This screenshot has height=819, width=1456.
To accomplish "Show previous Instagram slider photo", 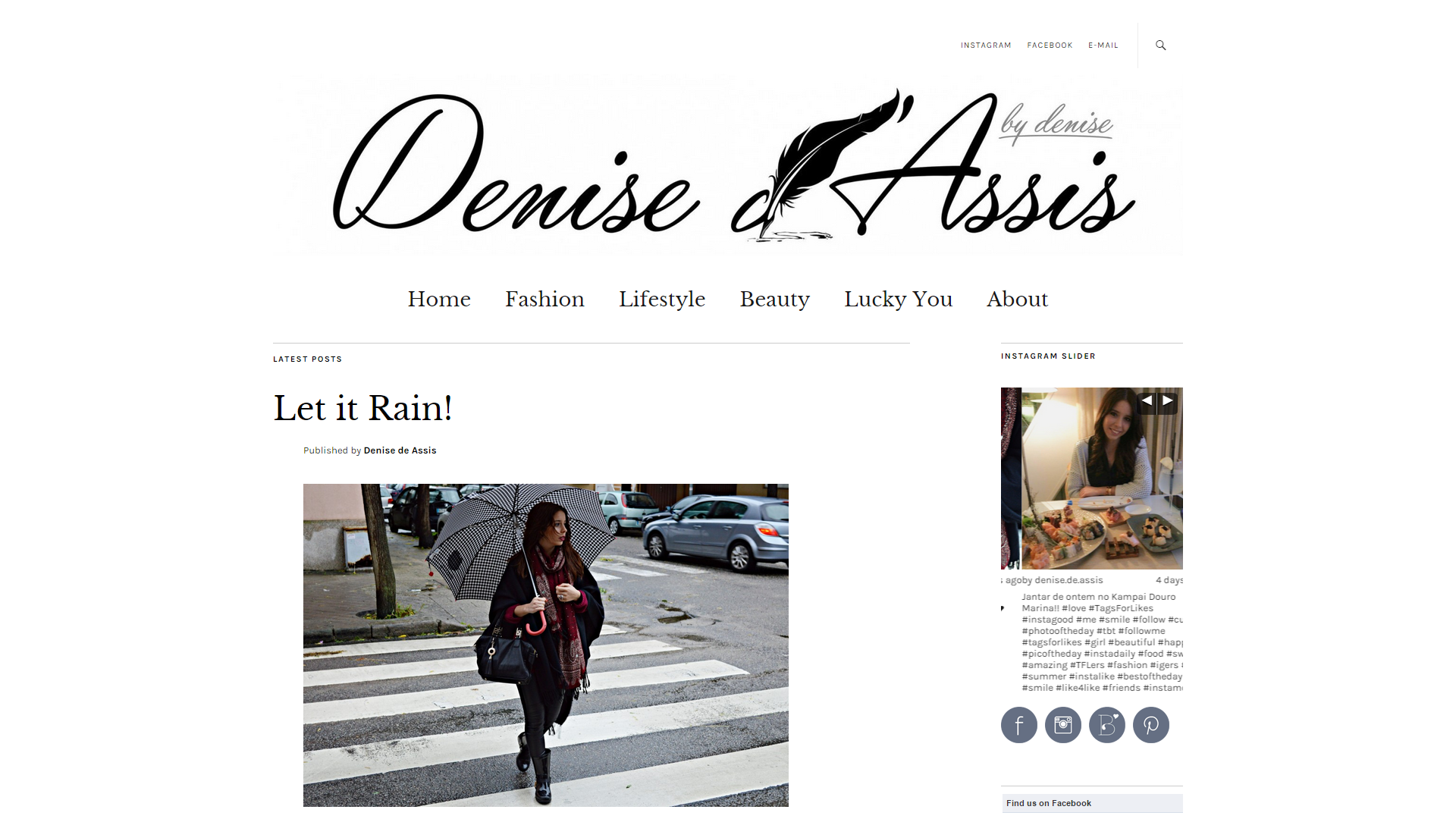I will pos(1147,400).
